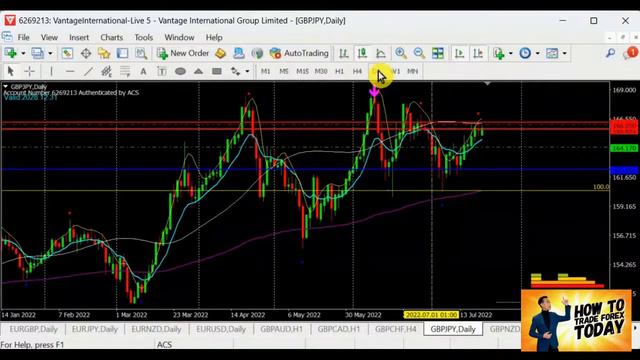Select the vertical line drawing tool
The image size is (640, 360).
coord(51,71)
